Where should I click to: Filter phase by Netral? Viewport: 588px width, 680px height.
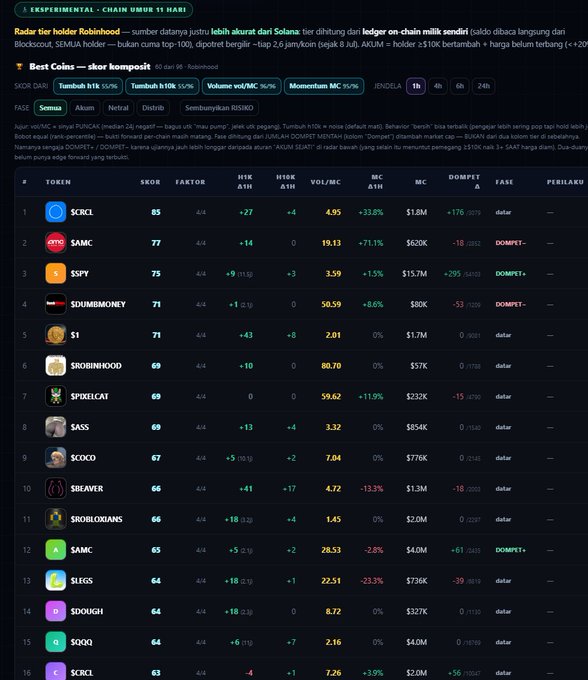(x=118, y=108)
